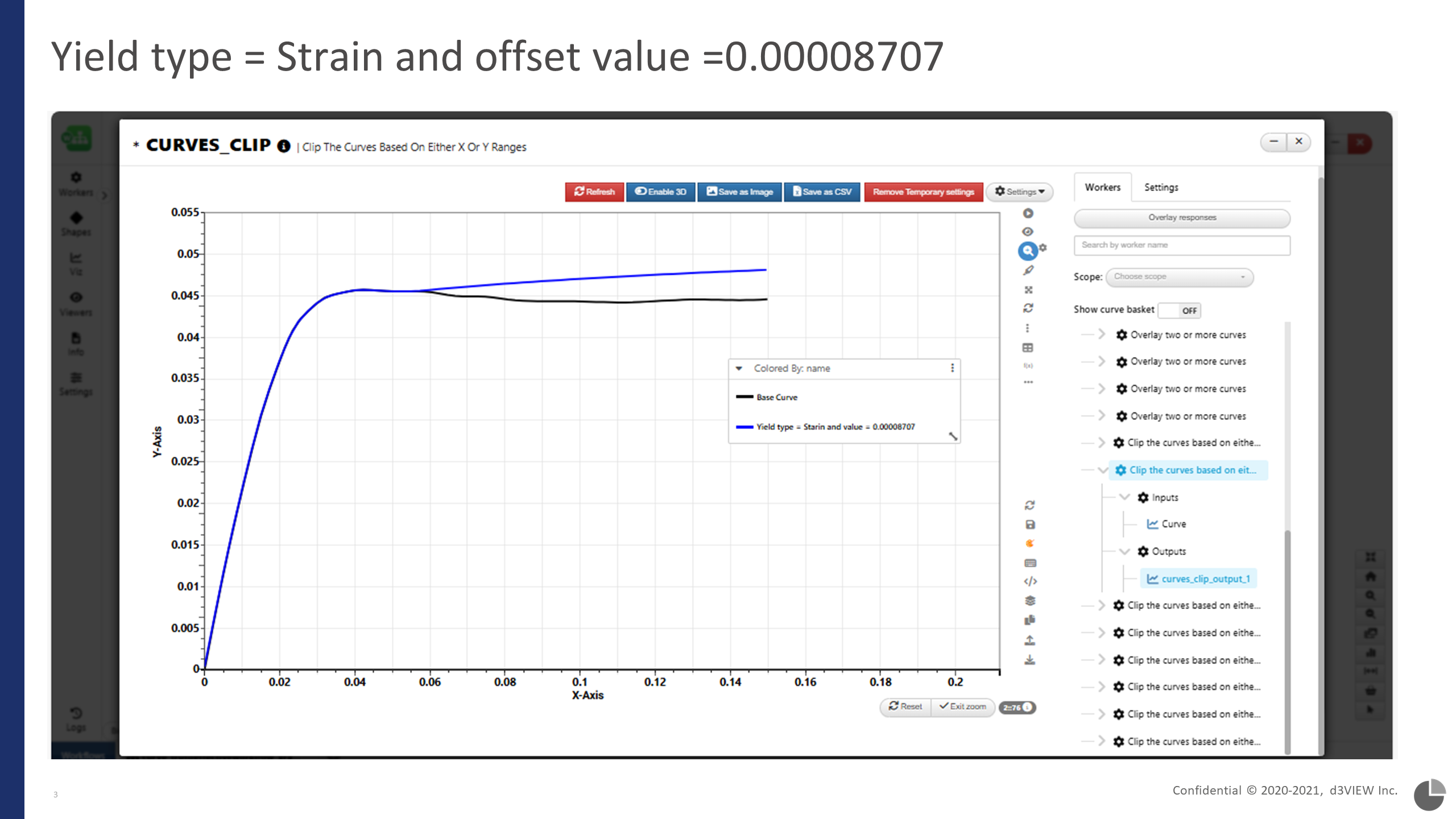
Task: Switch to the Settings tab
Action: click(1161, 187)
